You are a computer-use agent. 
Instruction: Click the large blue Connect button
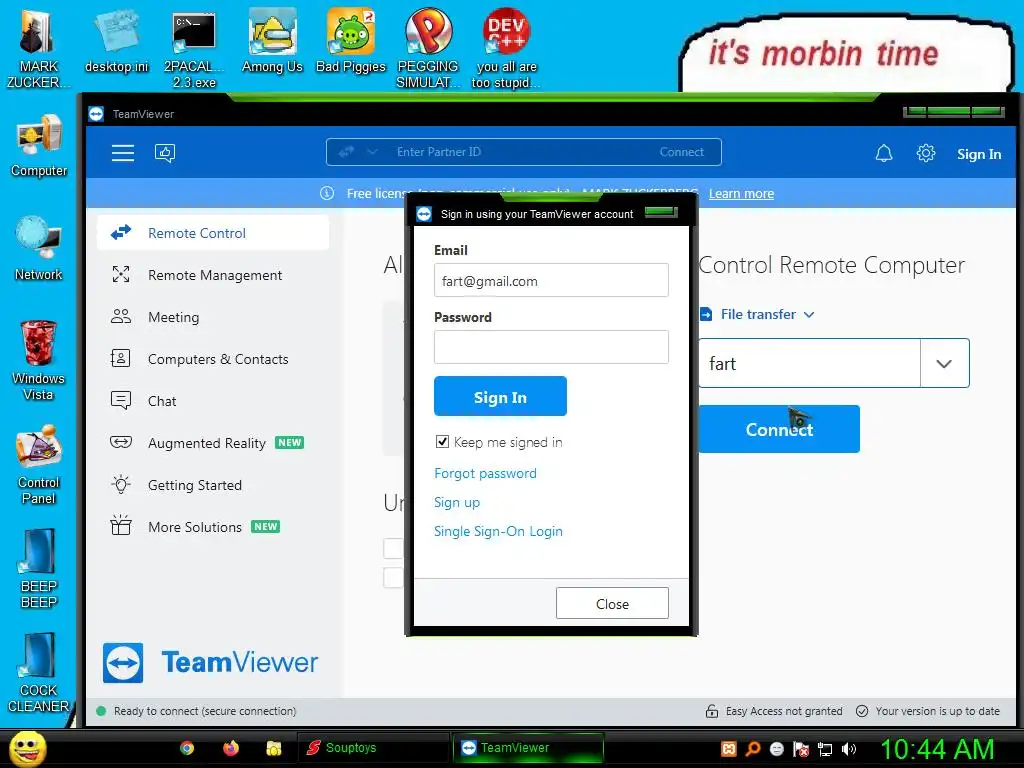pos(779,429)
